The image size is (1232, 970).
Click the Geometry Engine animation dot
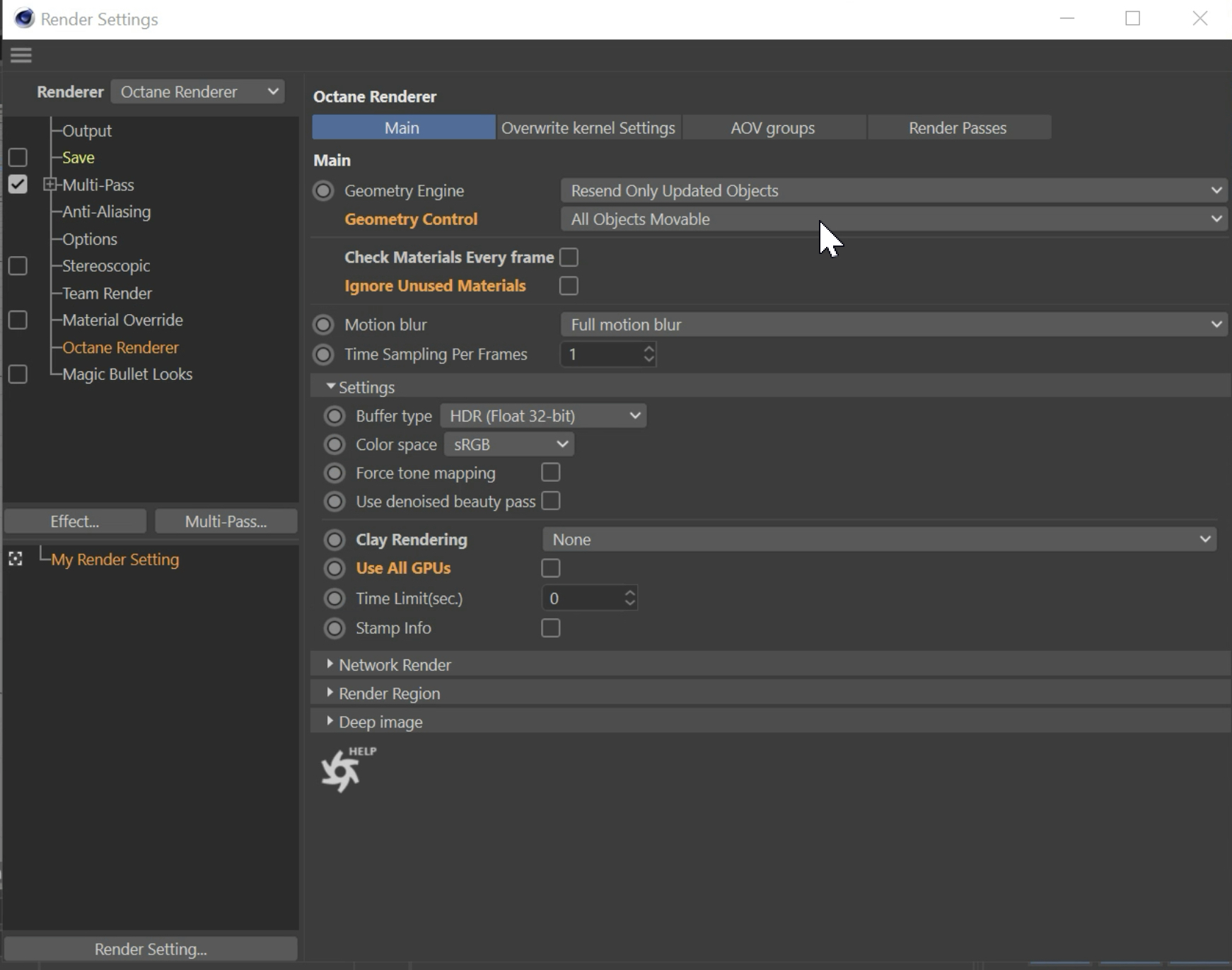[323, 191]
